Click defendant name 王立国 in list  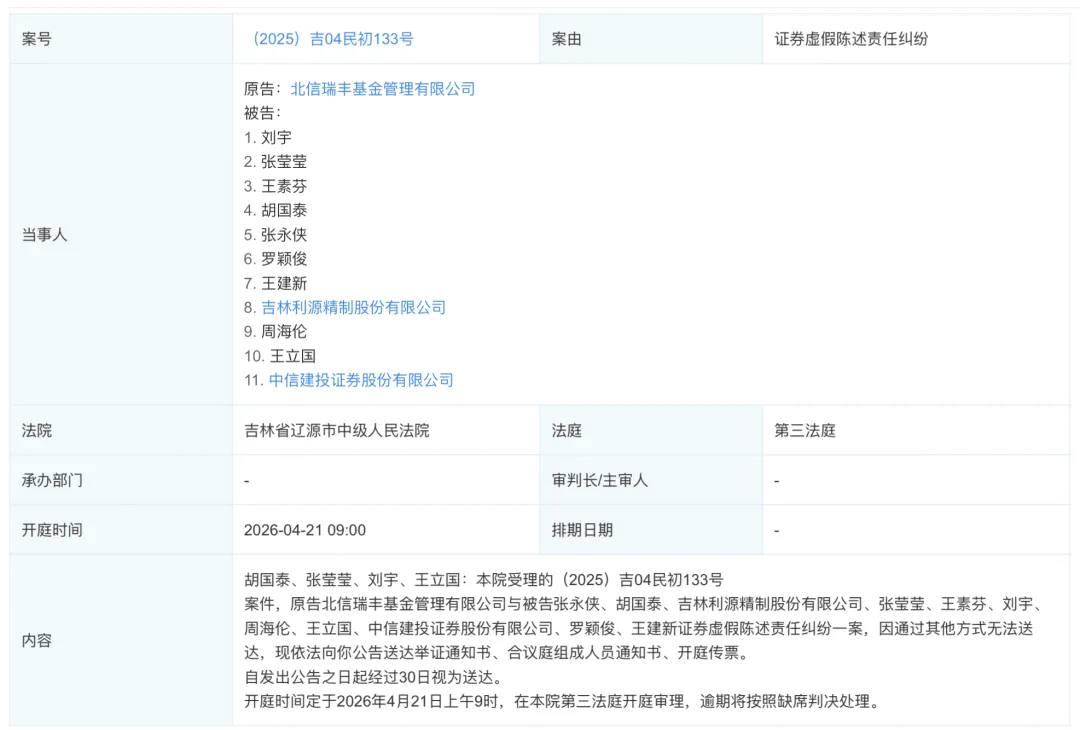pyautogui.click(x=292, y=356)
